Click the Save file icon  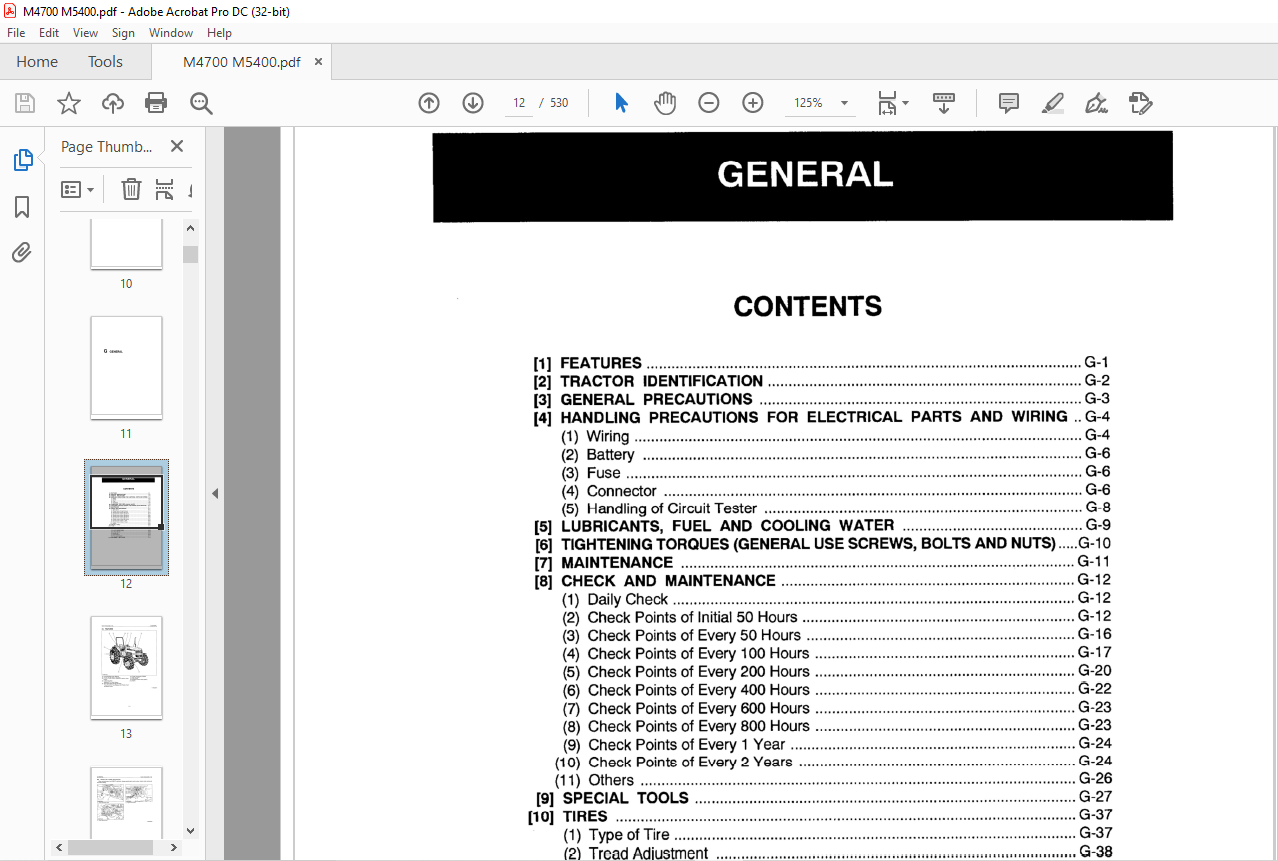pyautogui.click(x=25, y=103)
